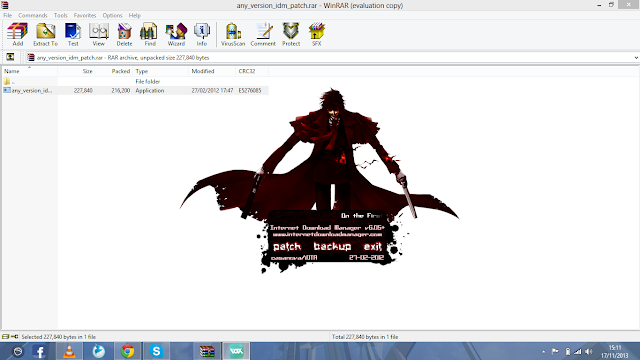Open Facebook from the taskbar
640x360 pixels.
[x=40, y=351]
